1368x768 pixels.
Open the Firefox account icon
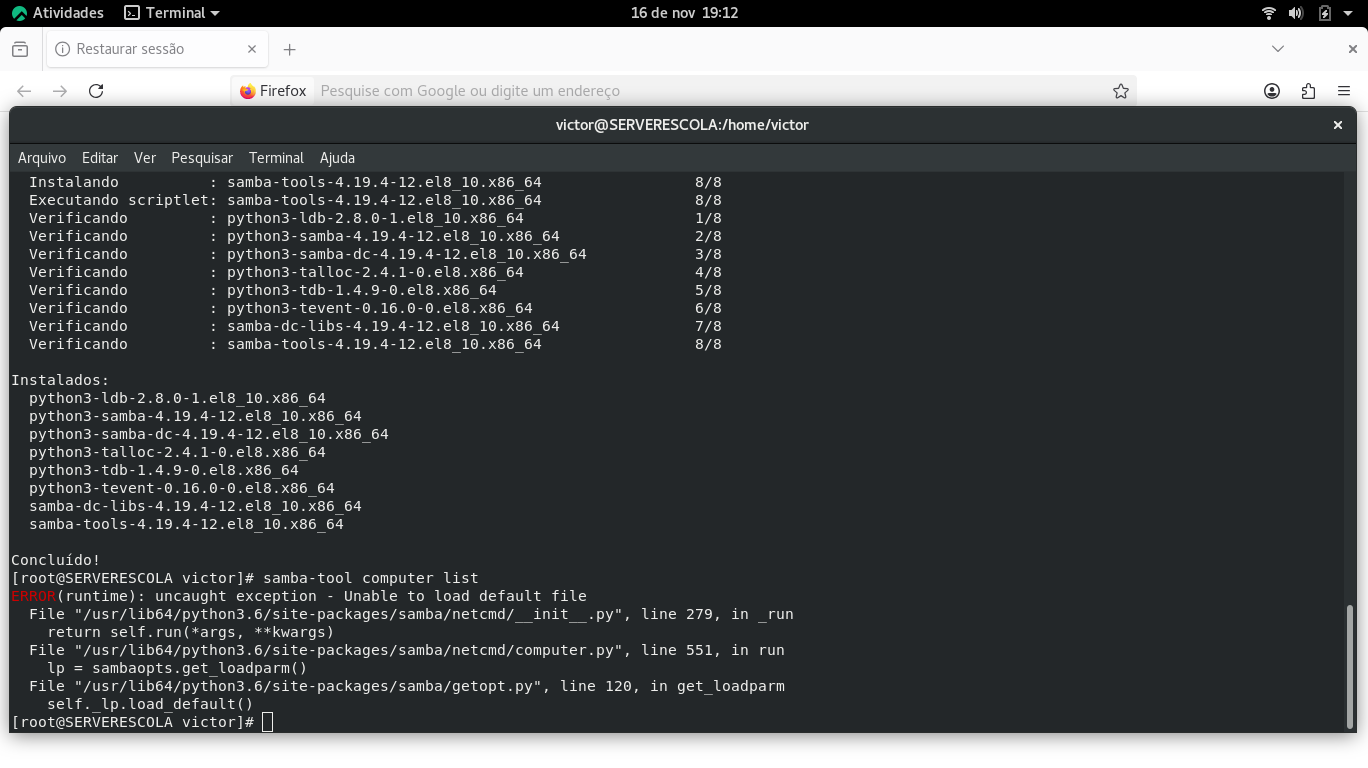click(1272, 91)
